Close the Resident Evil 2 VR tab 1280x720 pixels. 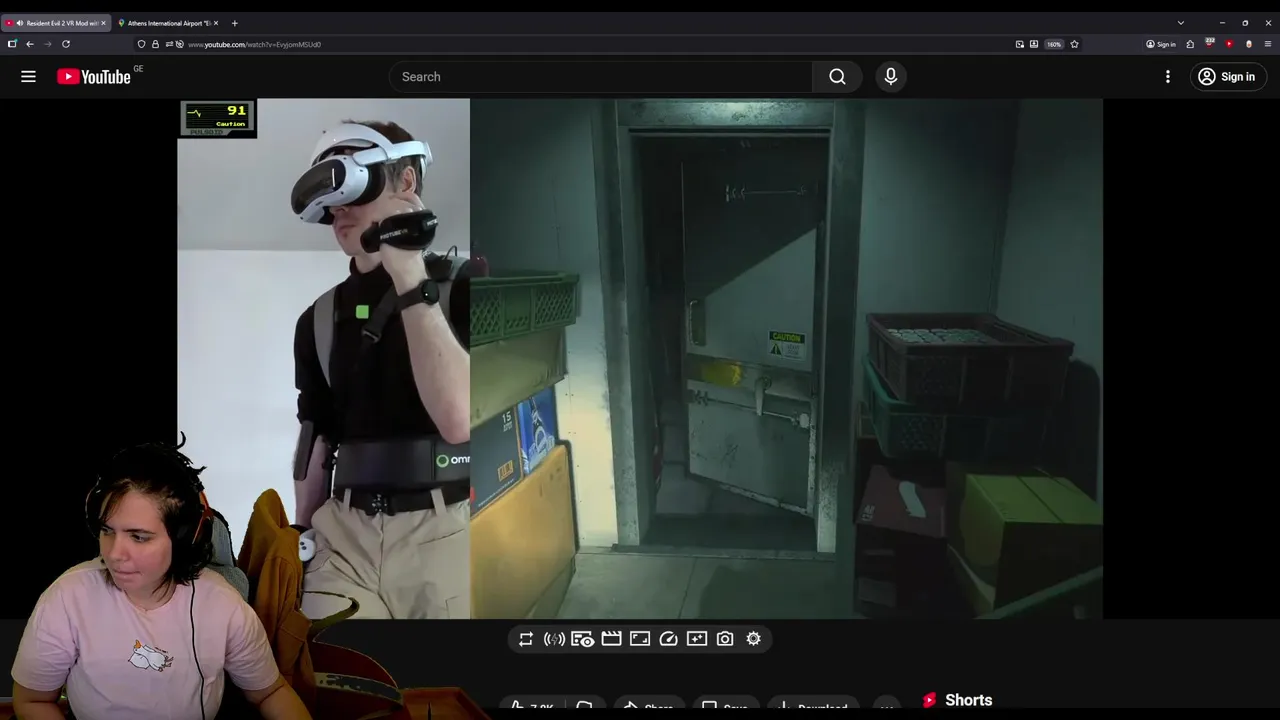pos(103,23)
